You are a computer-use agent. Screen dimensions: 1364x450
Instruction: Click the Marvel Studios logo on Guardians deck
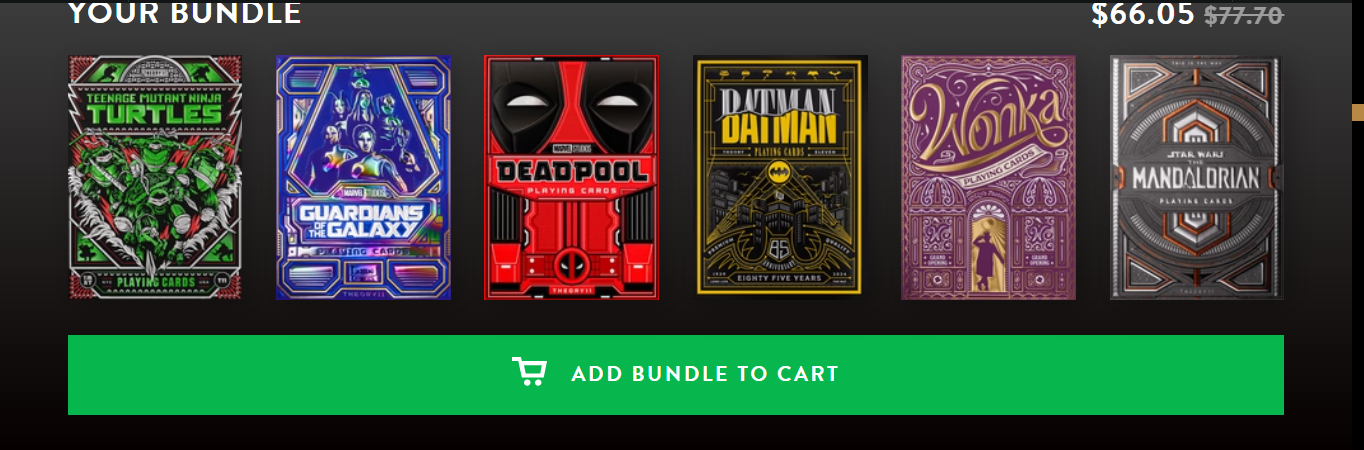tap(363, 192)
